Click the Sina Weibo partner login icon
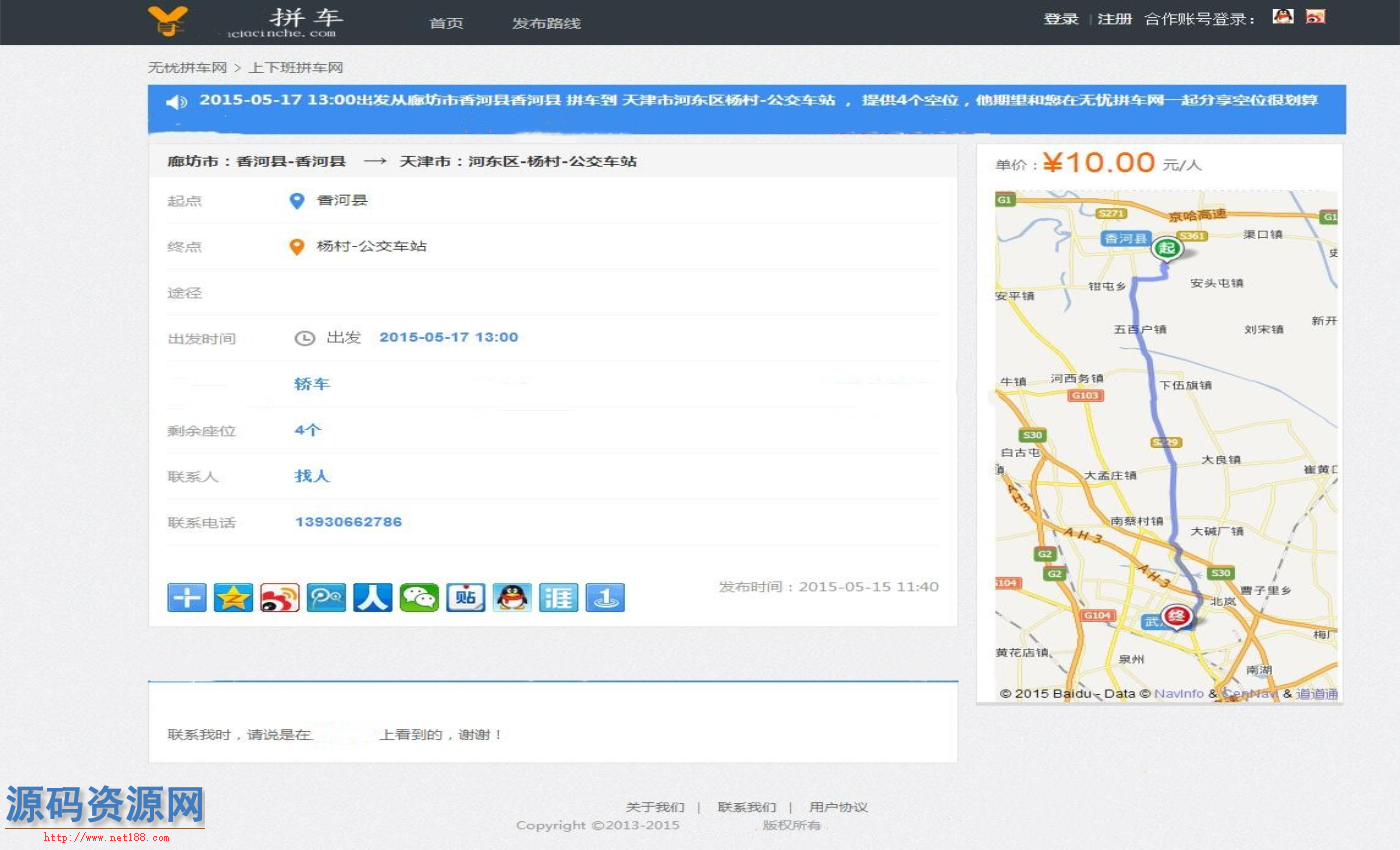 point(1315,16)
